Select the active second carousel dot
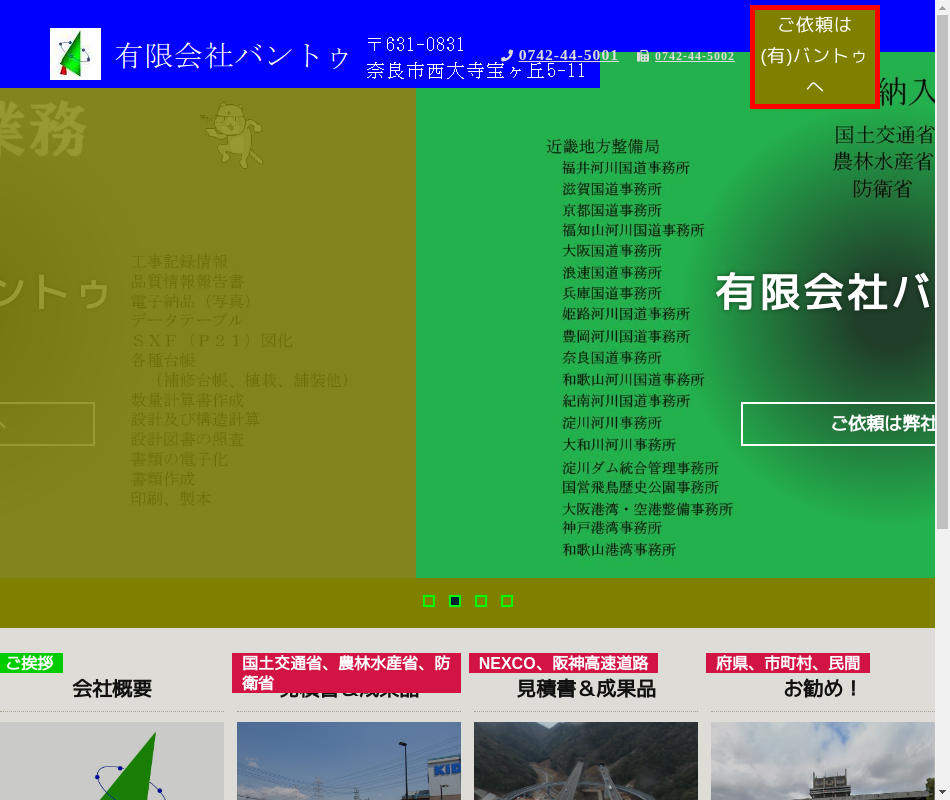This screenshot has width=950, height=800. tap(455, 601)
